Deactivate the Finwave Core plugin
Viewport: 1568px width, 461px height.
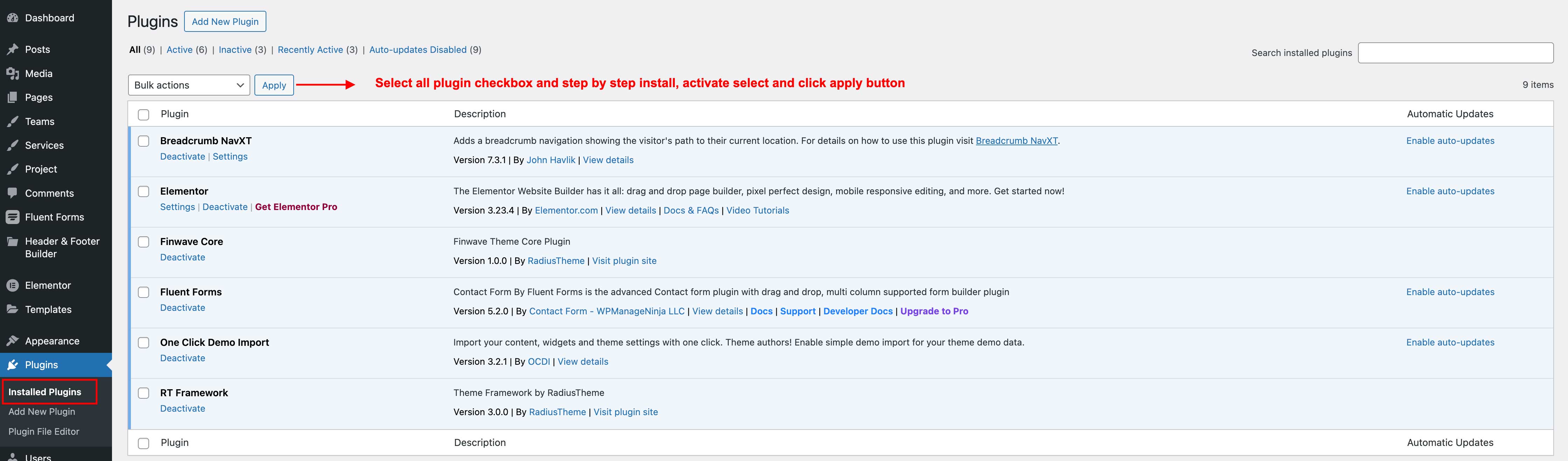183,258
